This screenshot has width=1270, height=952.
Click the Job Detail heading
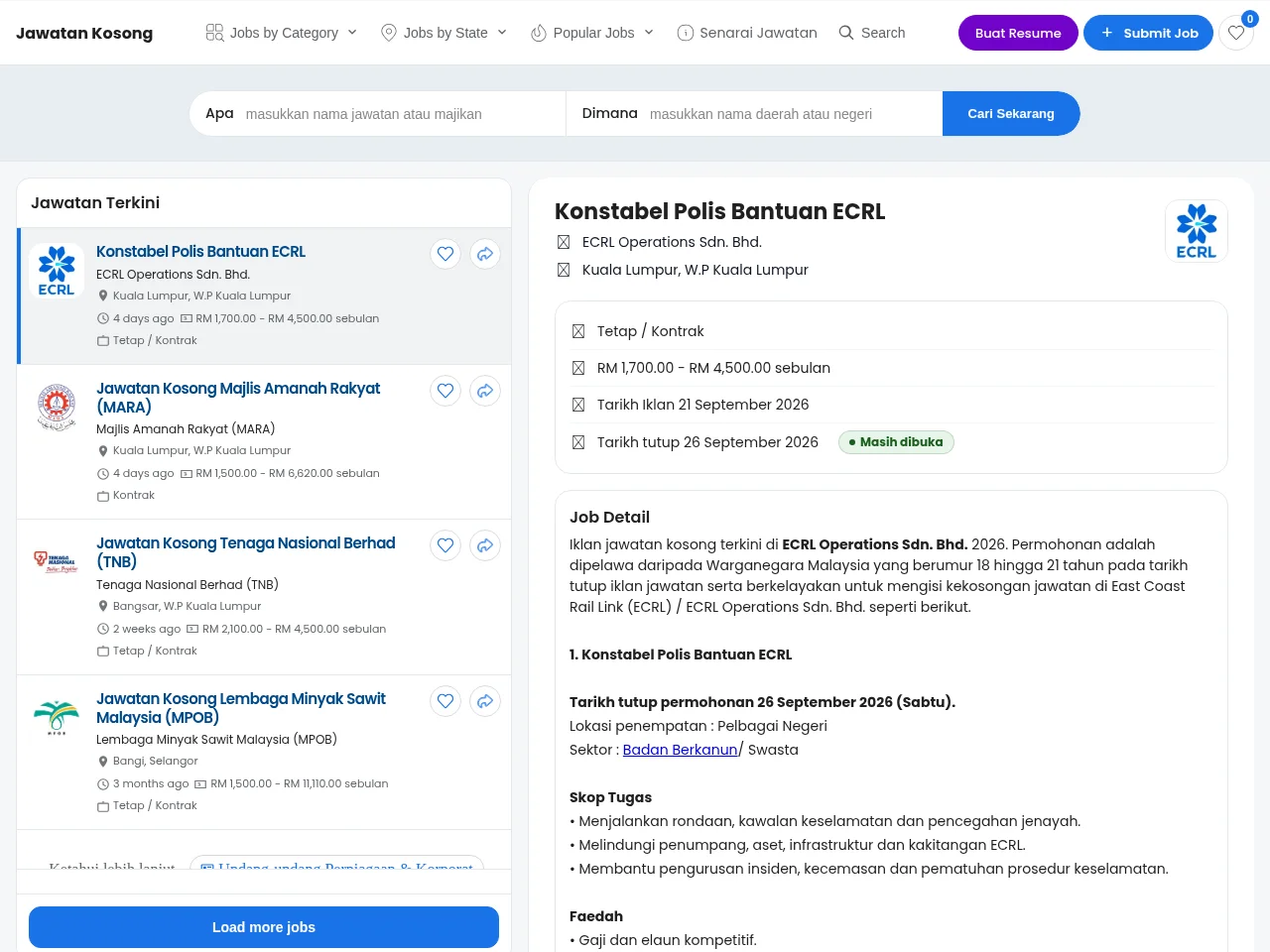click(x=609, y=517)
